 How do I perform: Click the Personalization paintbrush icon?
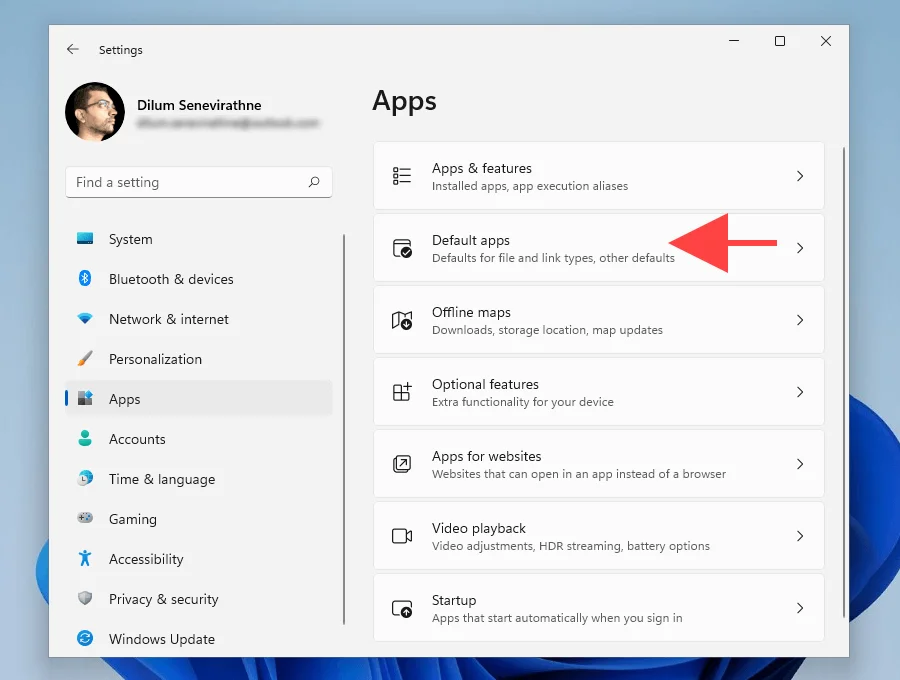86,359
